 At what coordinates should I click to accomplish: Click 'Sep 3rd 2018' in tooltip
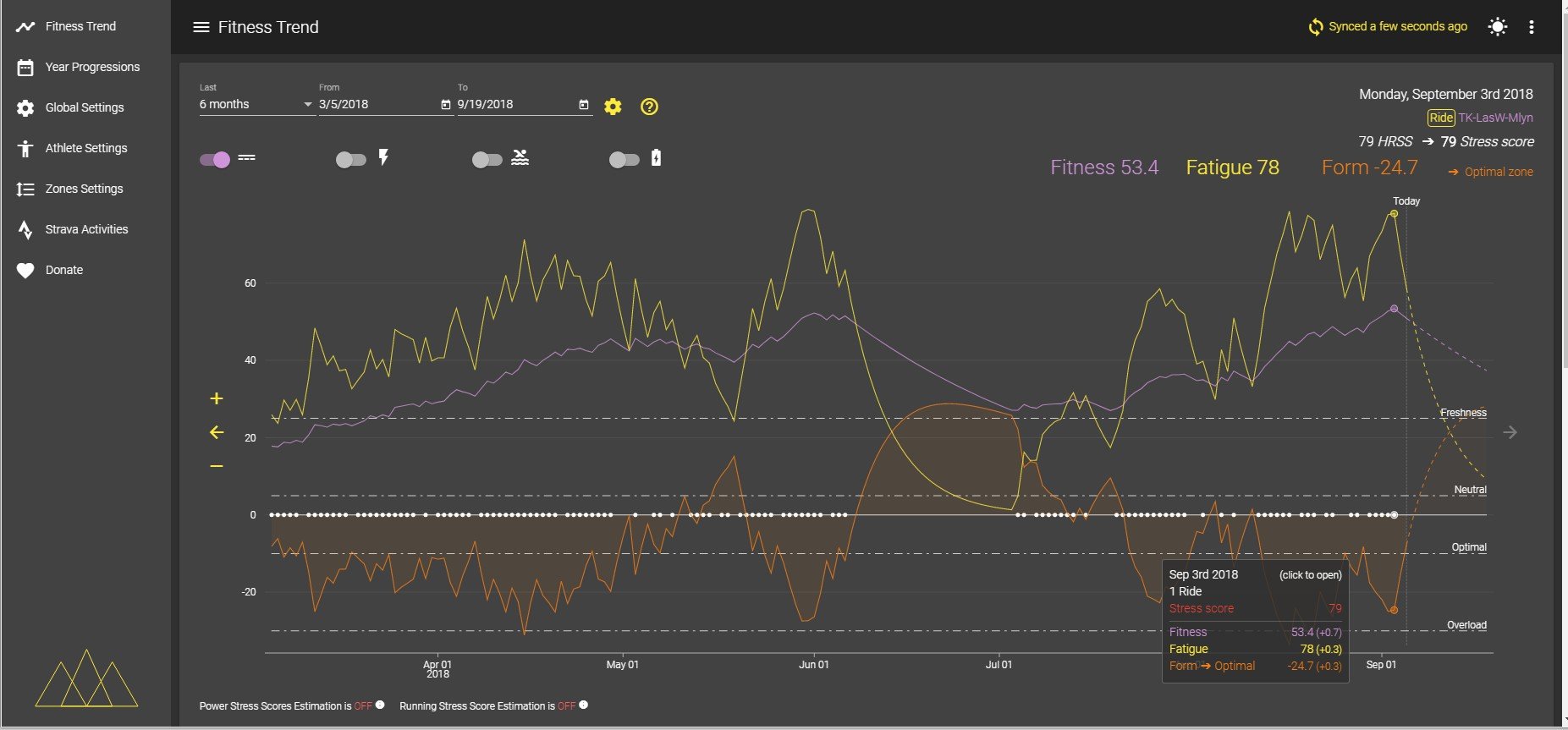(1203, 574)
